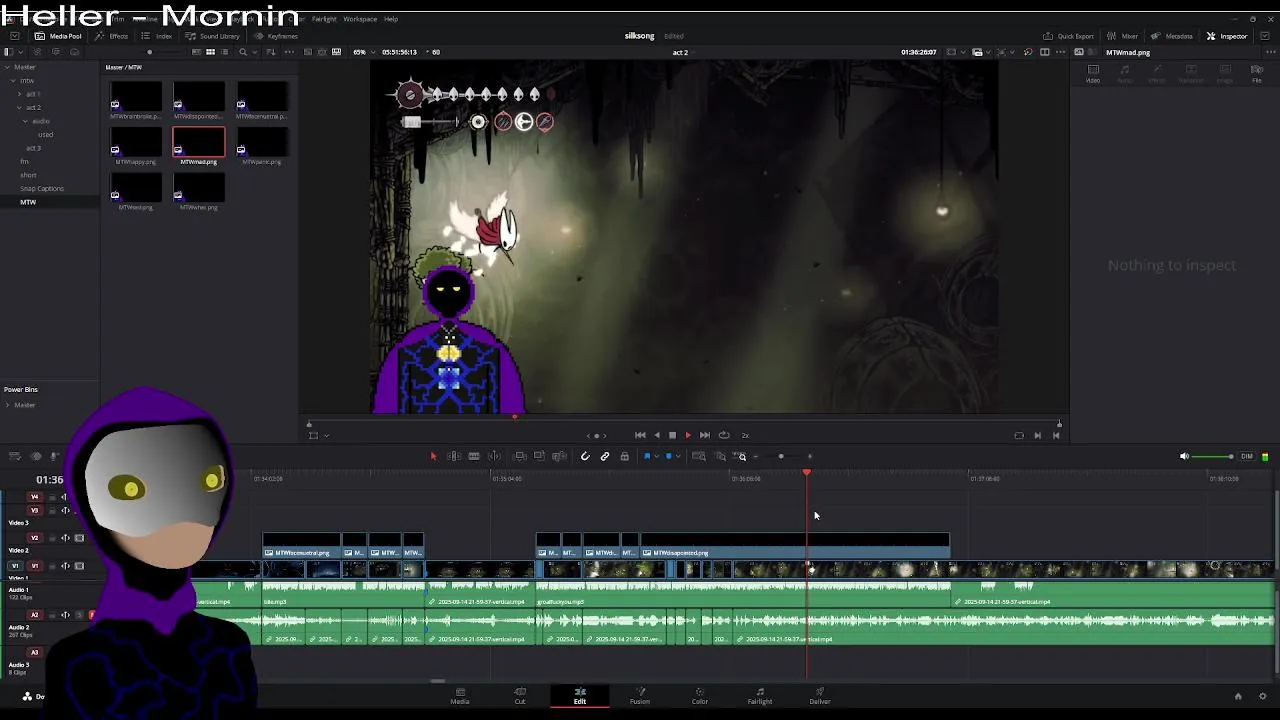The height and width of the screenshot is (720, 1280).
Task: Switch media pool to list view
Action: click(x=224, y=52)
